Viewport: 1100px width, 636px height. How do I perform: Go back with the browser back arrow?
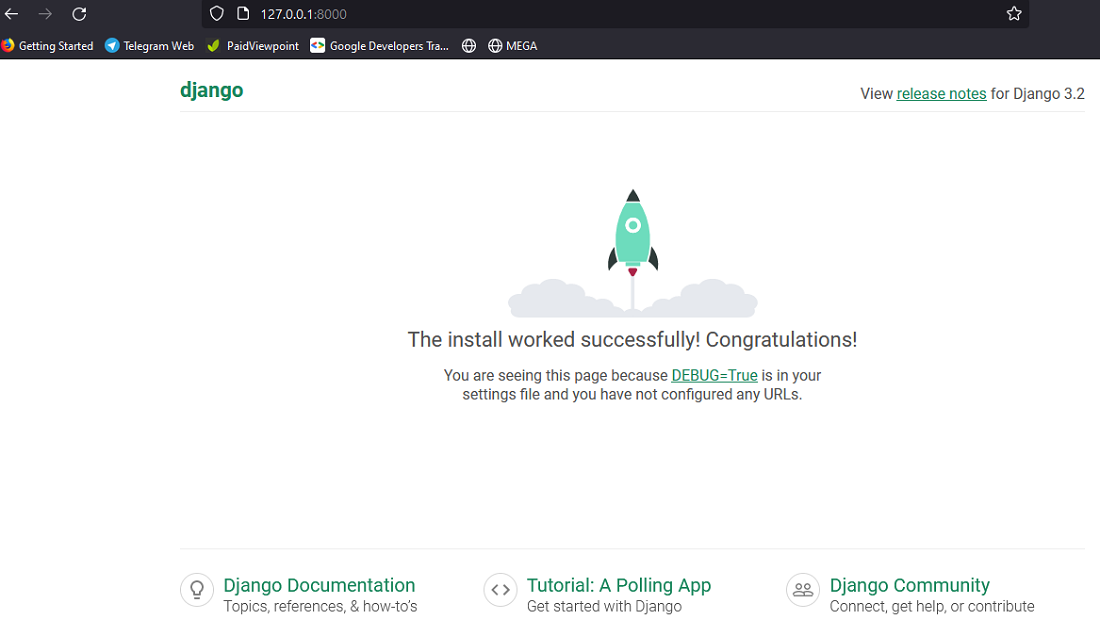click(x=11, y=13)
